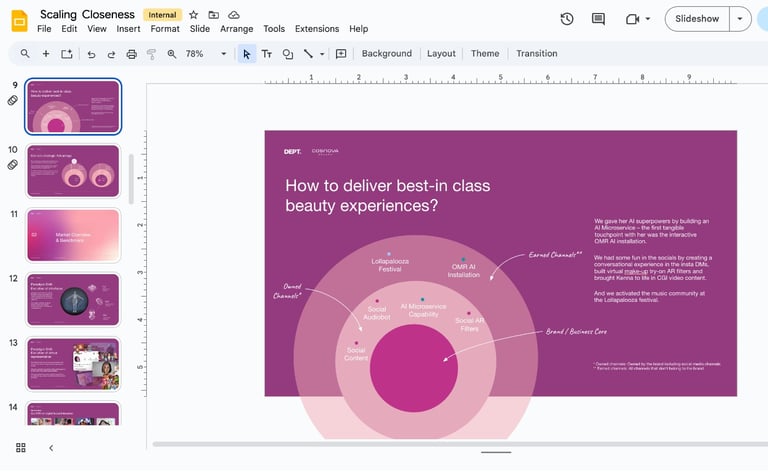The image size is (768, 472).
Task: Open the Google Slides home icon
Action: 19,21
